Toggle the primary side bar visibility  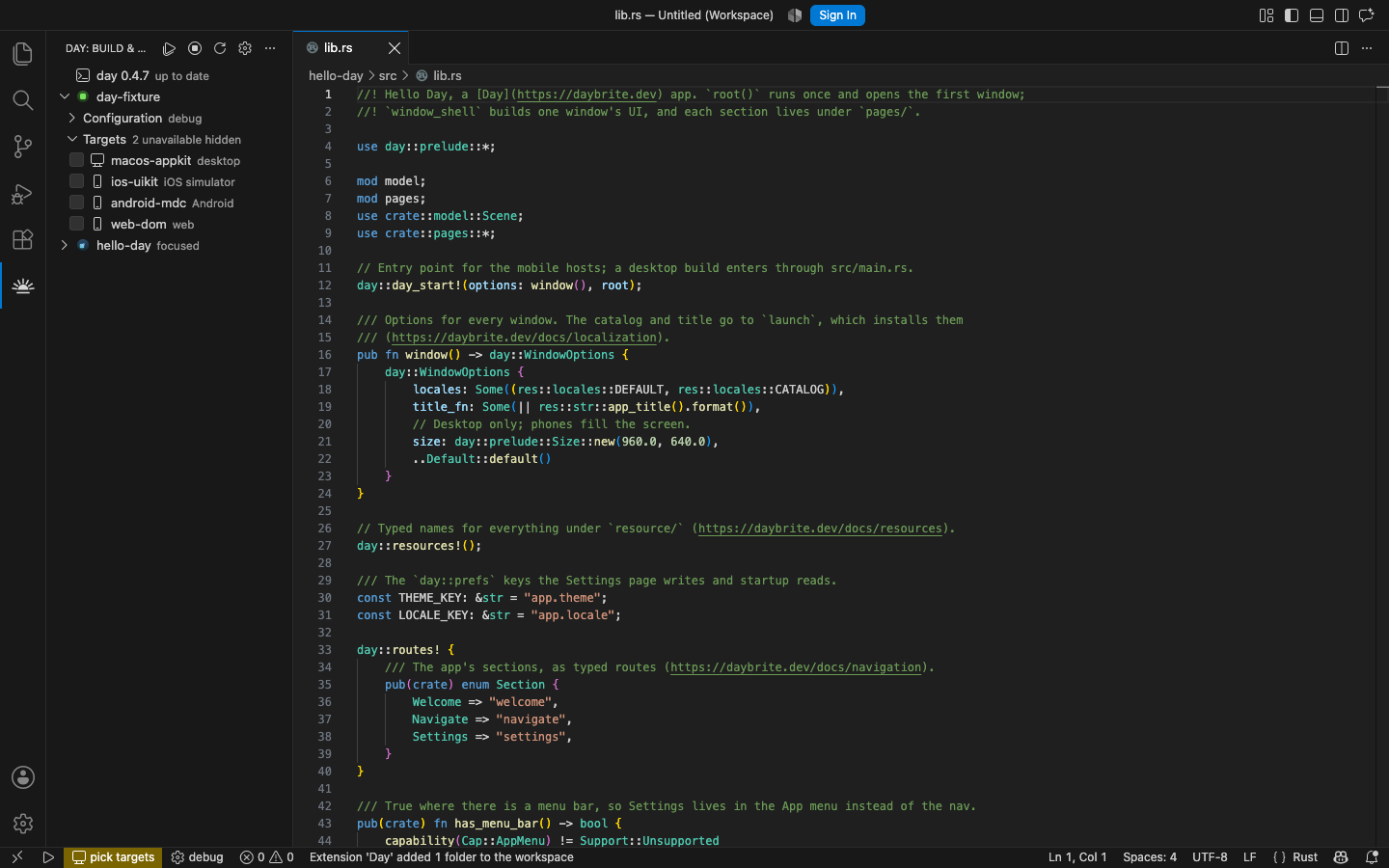[1292, 15]
